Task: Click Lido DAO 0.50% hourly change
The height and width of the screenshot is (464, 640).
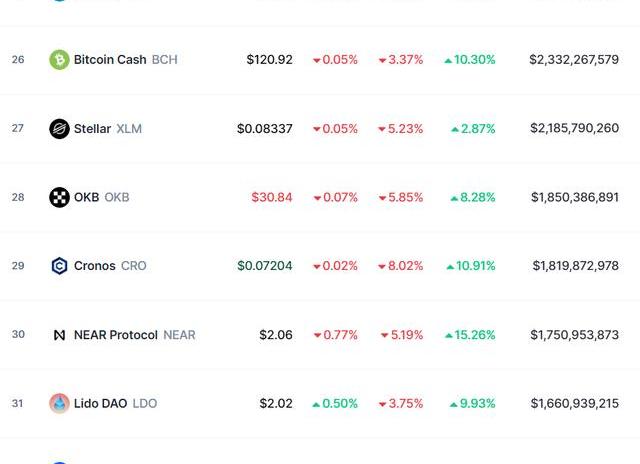Action: (x=335, y=404)
